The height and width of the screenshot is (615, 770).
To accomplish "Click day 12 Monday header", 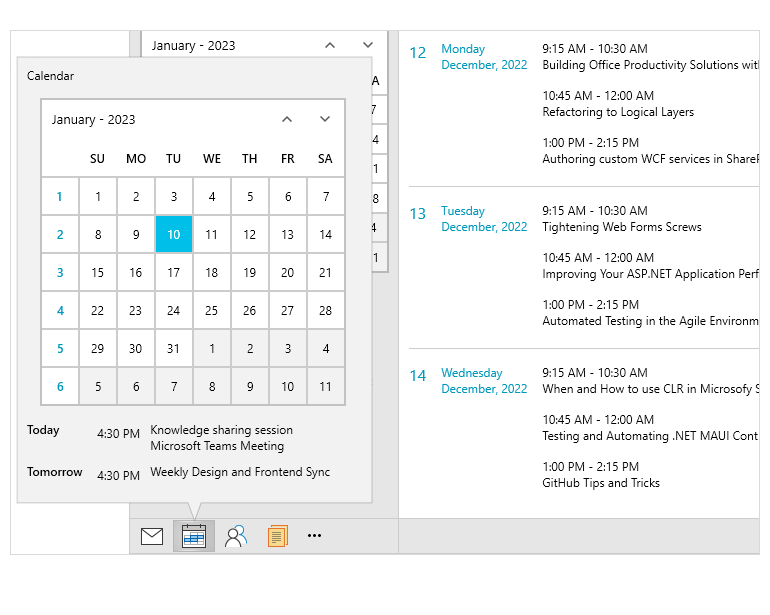I will pos(468,57).
